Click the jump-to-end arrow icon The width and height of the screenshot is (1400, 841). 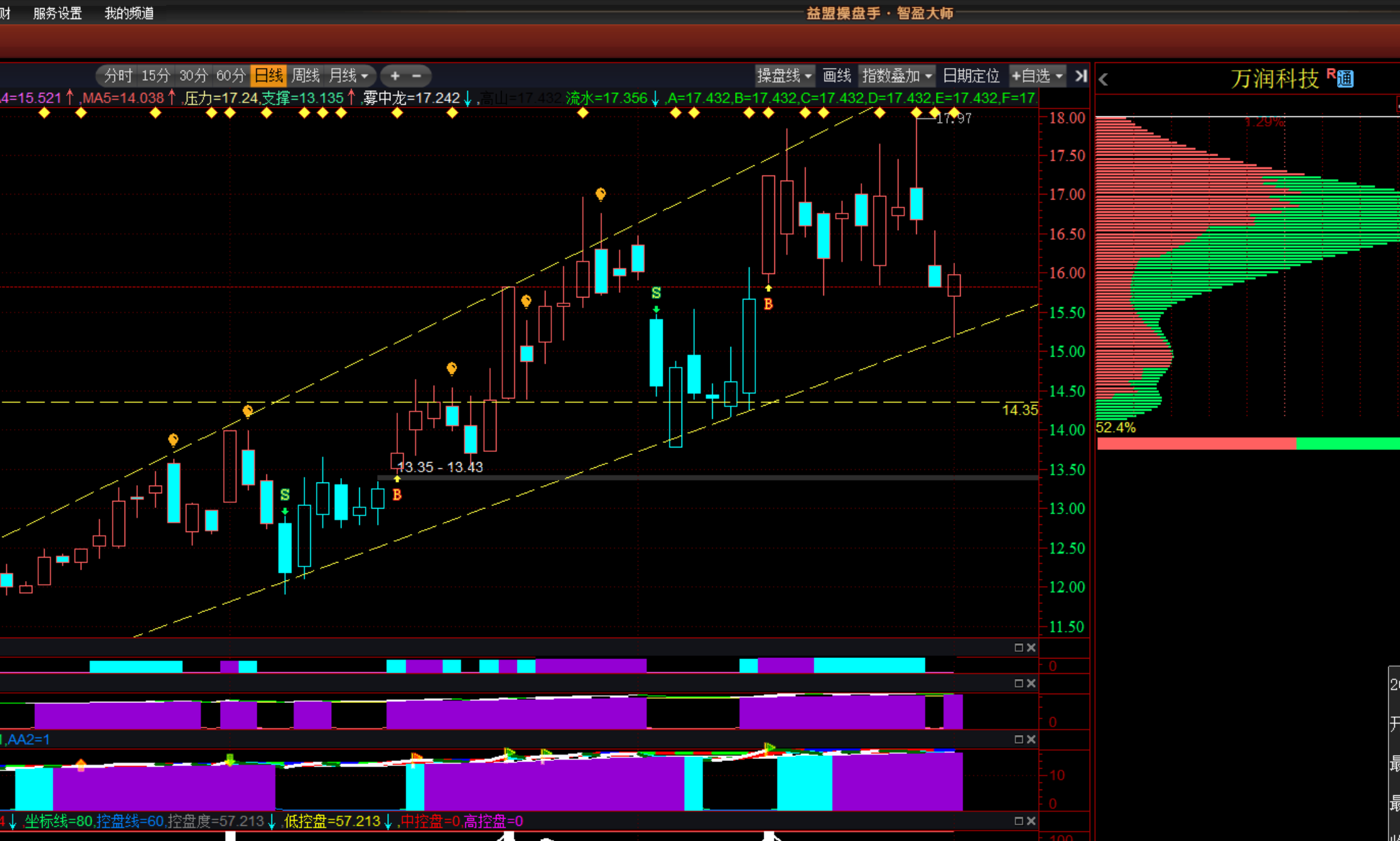[x=1080, y=76]
